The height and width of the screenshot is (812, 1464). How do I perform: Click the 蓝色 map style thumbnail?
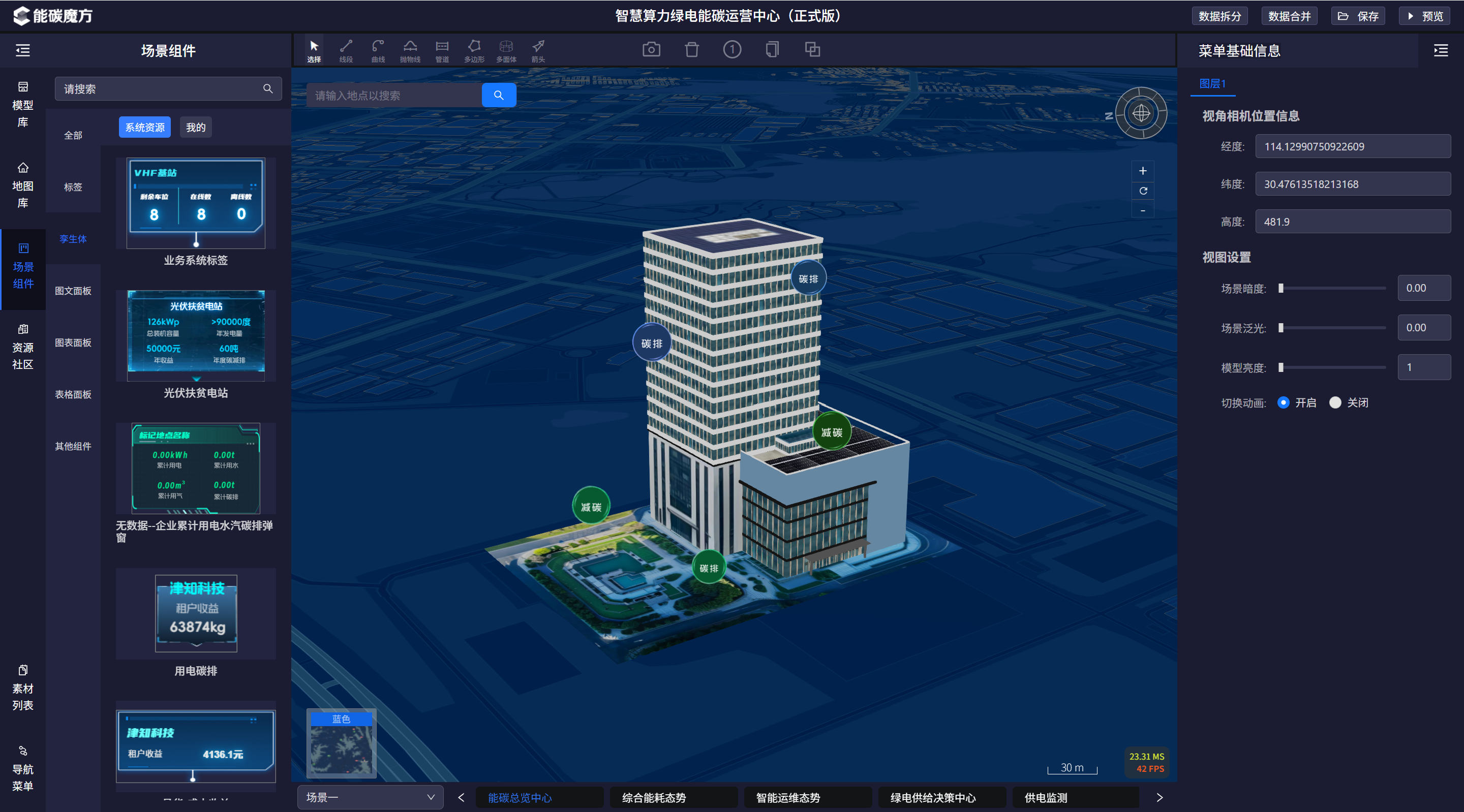point(341,743)
